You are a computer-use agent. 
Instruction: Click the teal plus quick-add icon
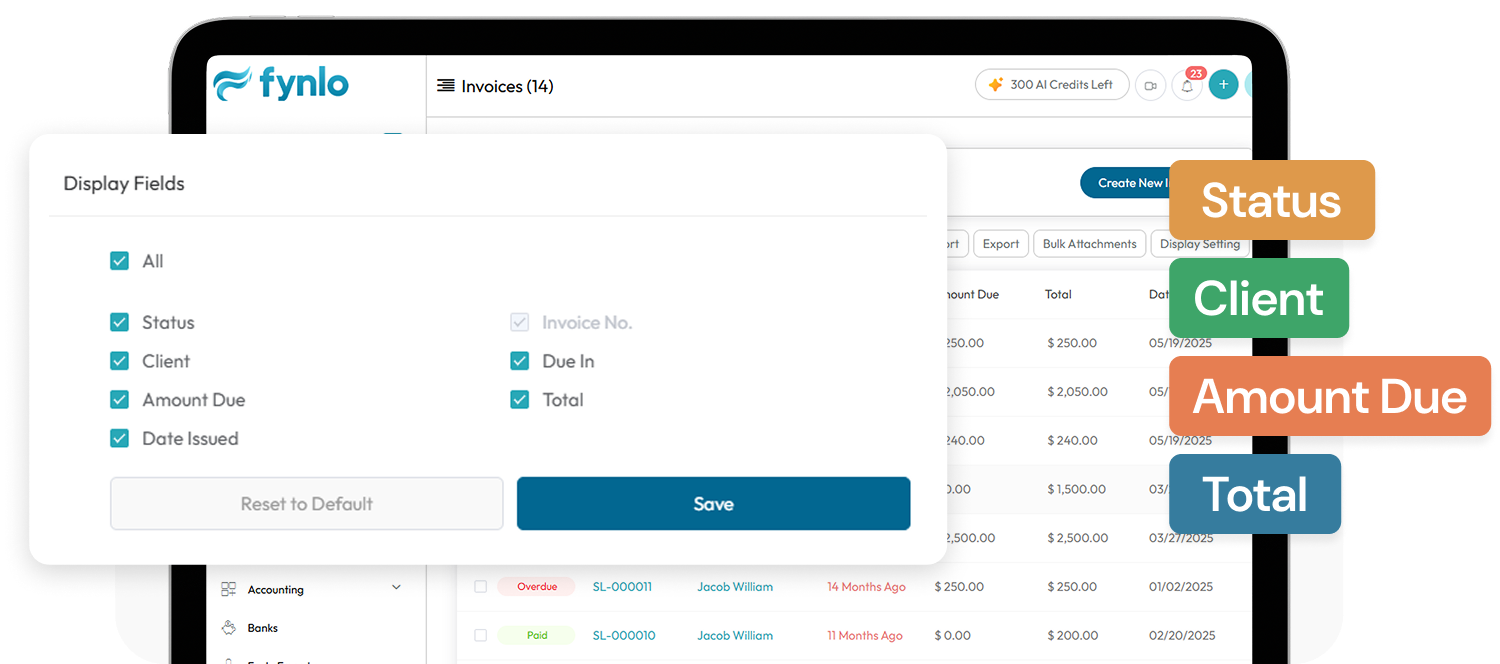1223,85
